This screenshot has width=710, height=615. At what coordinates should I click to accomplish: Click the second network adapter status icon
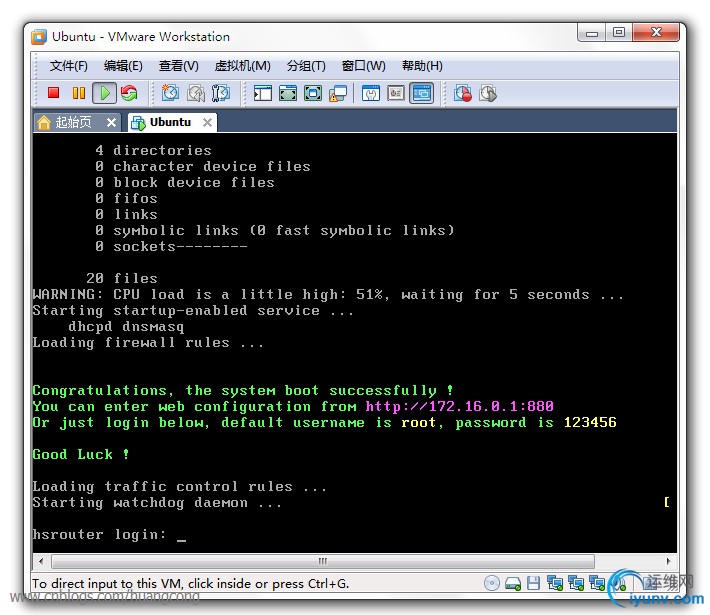click(x=576, y=583)
